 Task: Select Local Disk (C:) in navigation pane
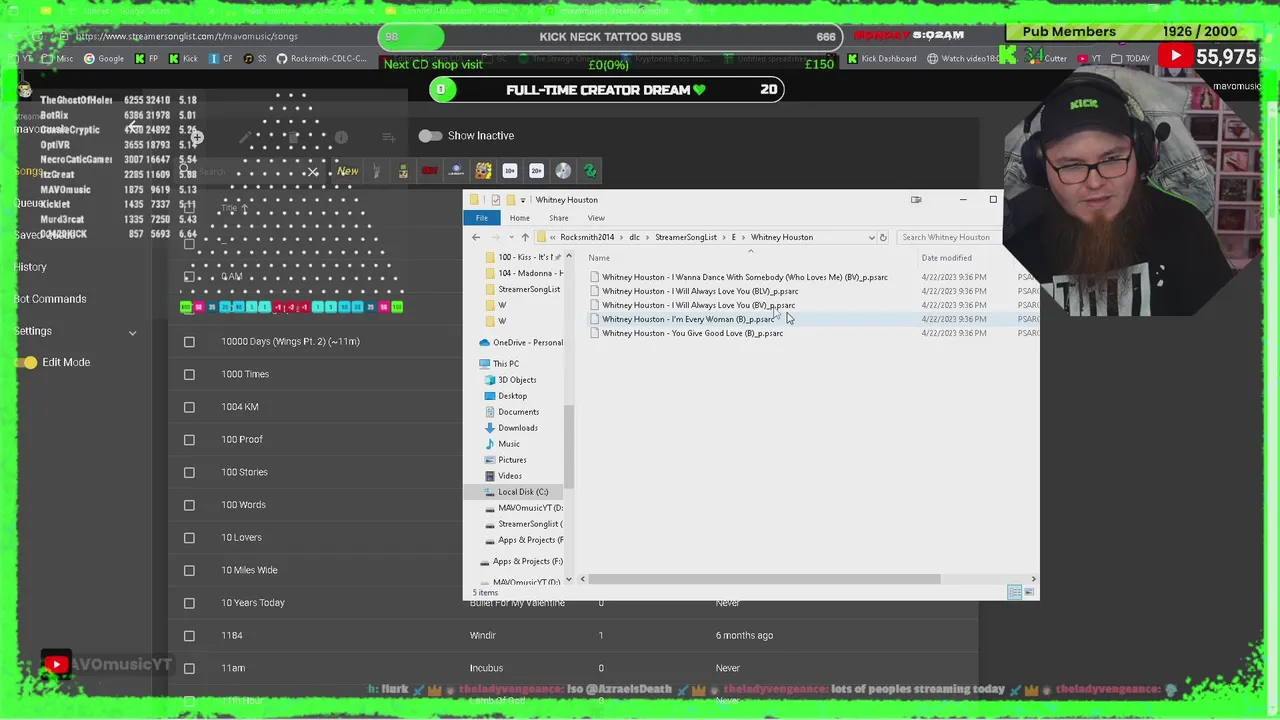point(523,492)
